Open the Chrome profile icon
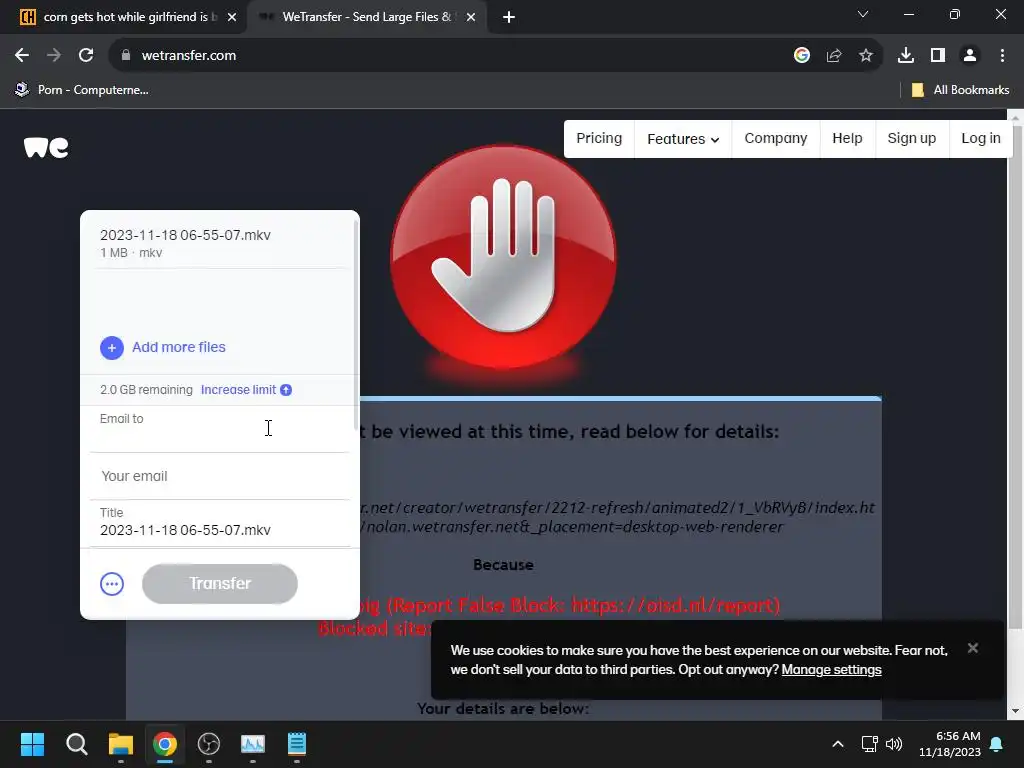This screenshot has width=1024, height=768. (x=970, y=56)
